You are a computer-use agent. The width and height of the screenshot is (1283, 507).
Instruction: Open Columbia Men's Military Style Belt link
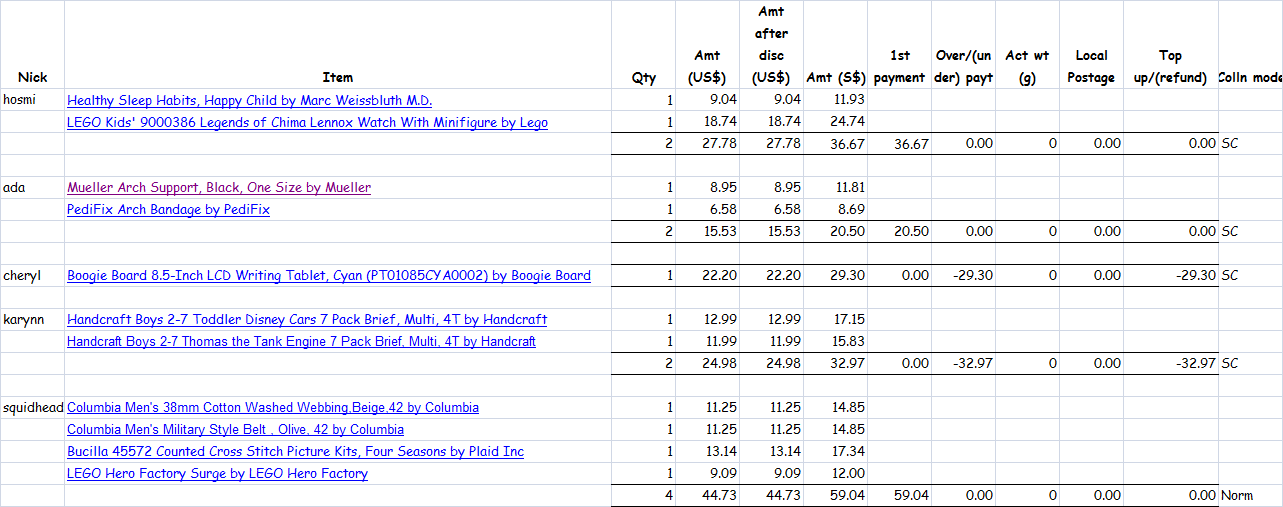click(x=236, y=430)
